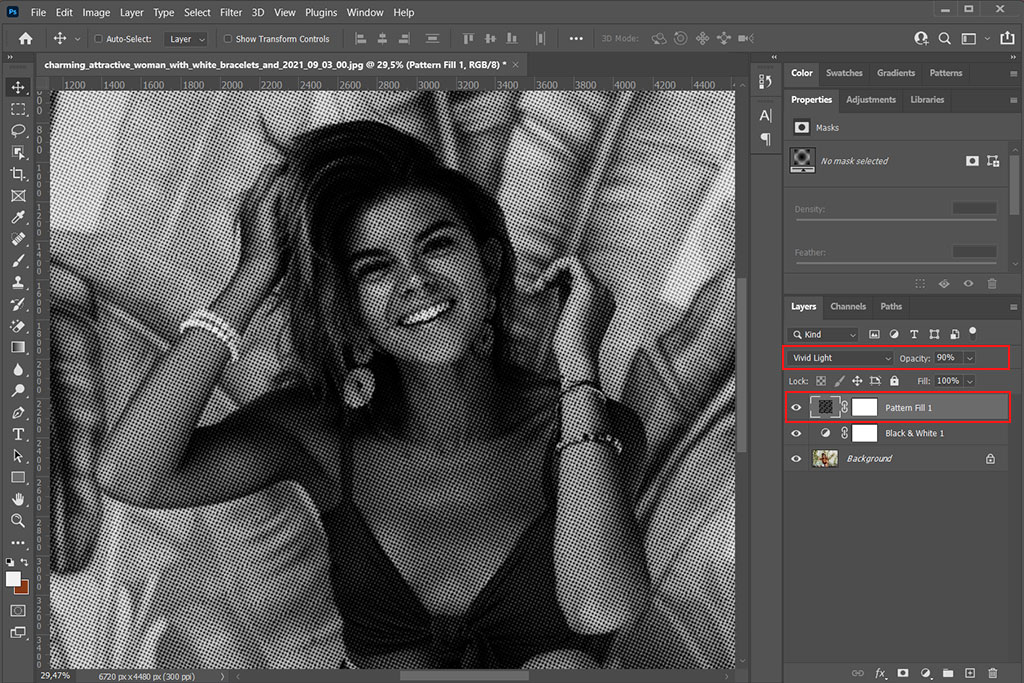Open Color panel flyout menu
This screenshot has width=1024, height=683.
(x=1014, y=74)
